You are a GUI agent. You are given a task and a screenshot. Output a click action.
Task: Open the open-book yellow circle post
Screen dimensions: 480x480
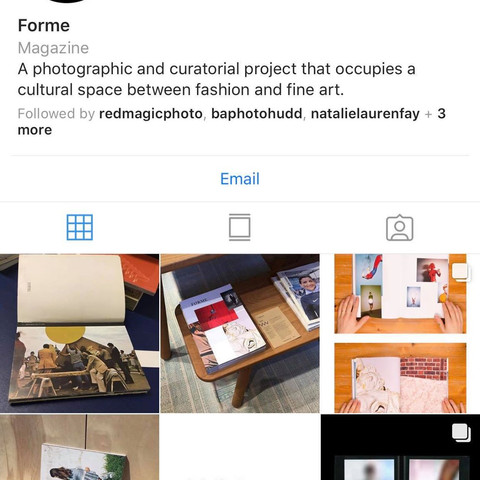(x=79, y=333)
